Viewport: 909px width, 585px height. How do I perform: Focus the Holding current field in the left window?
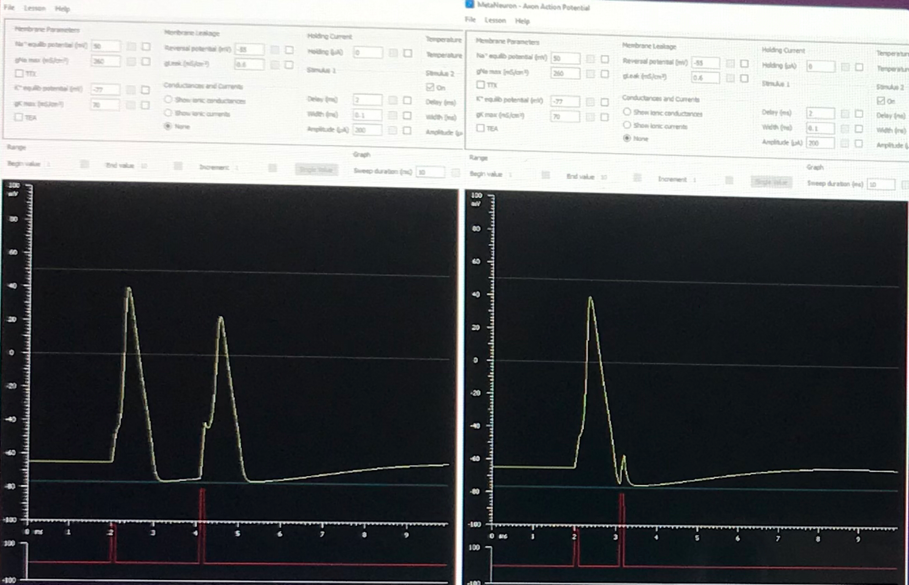pyautogui.click(x=368, y=52)
